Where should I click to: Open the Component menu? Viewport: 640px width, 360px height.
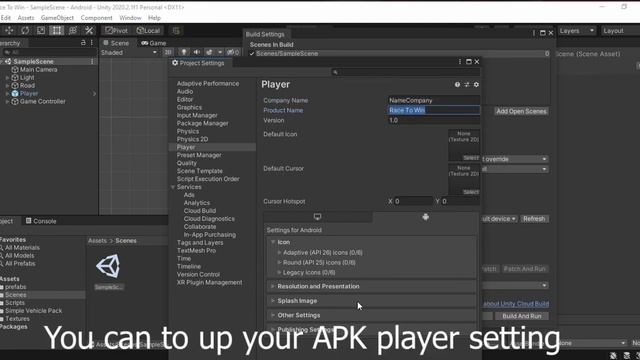coord(96,18)
